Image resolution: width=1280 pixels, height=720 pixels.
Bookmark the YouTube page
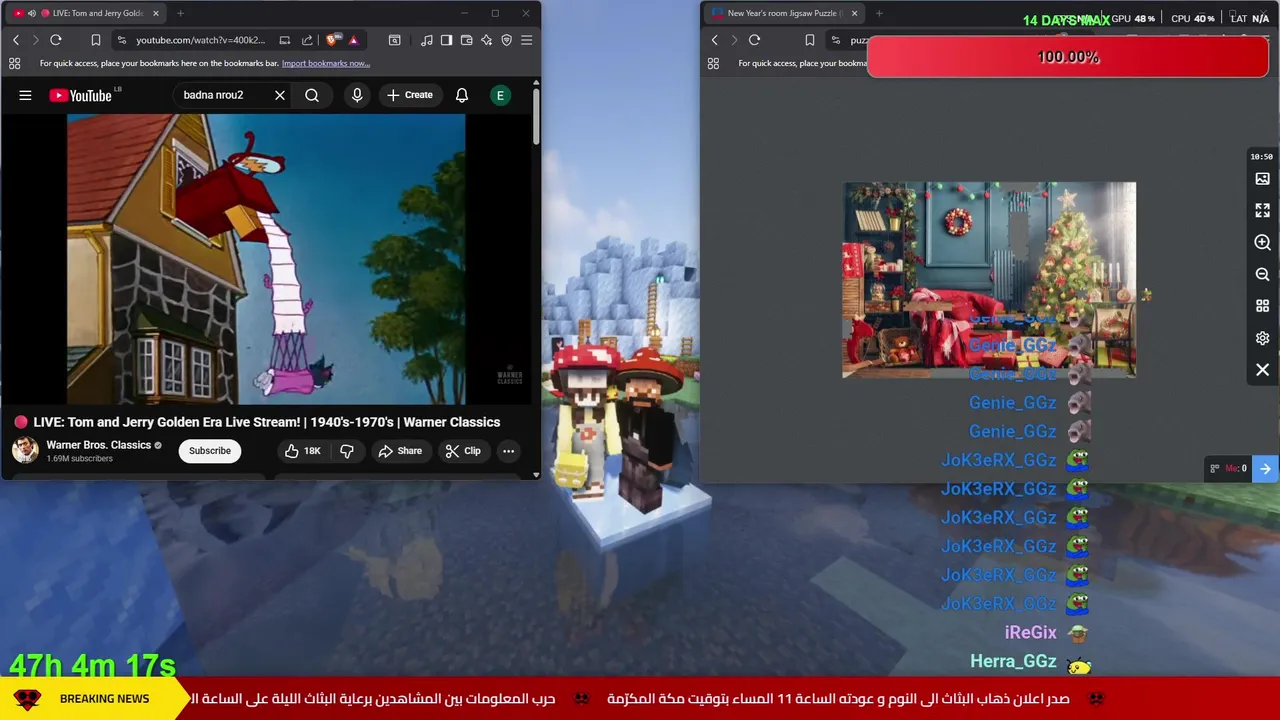point(96,40)
